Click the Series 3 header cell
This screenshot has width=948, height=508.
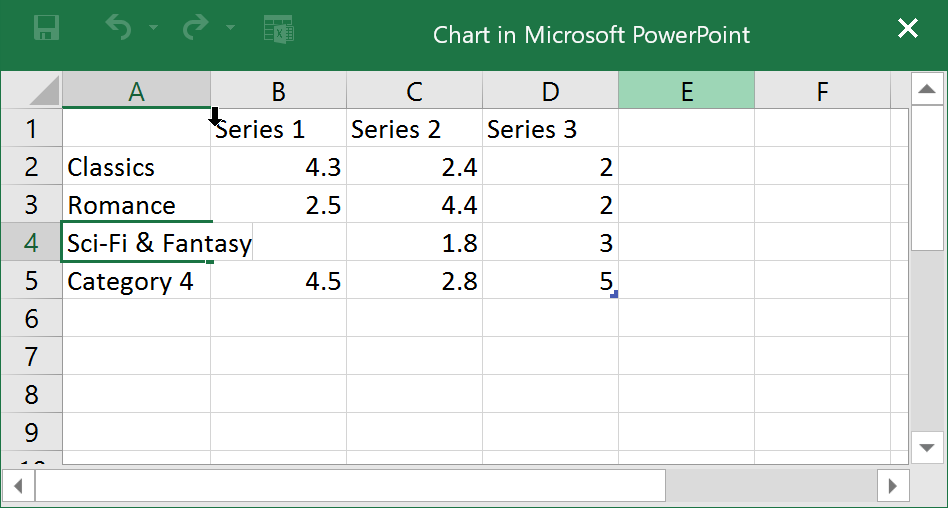pos(550,128)
